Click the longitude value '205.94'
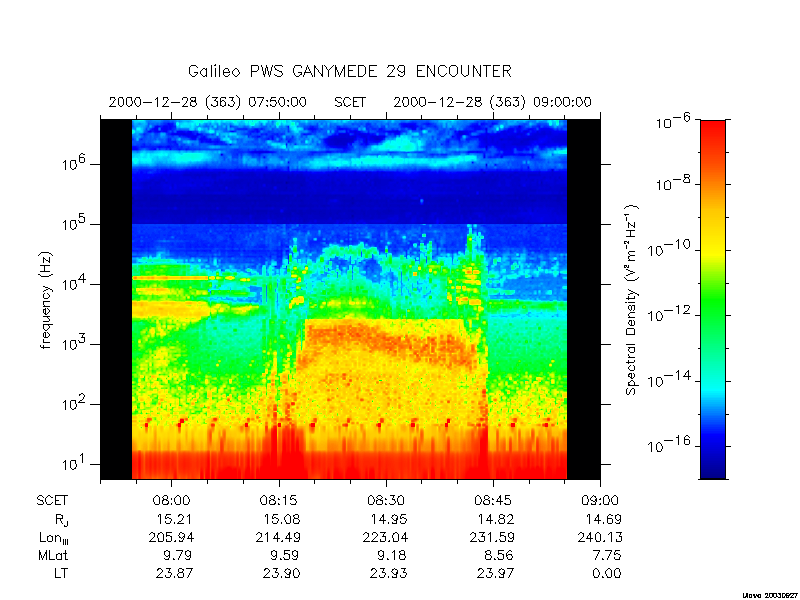 tap(171, 537)
